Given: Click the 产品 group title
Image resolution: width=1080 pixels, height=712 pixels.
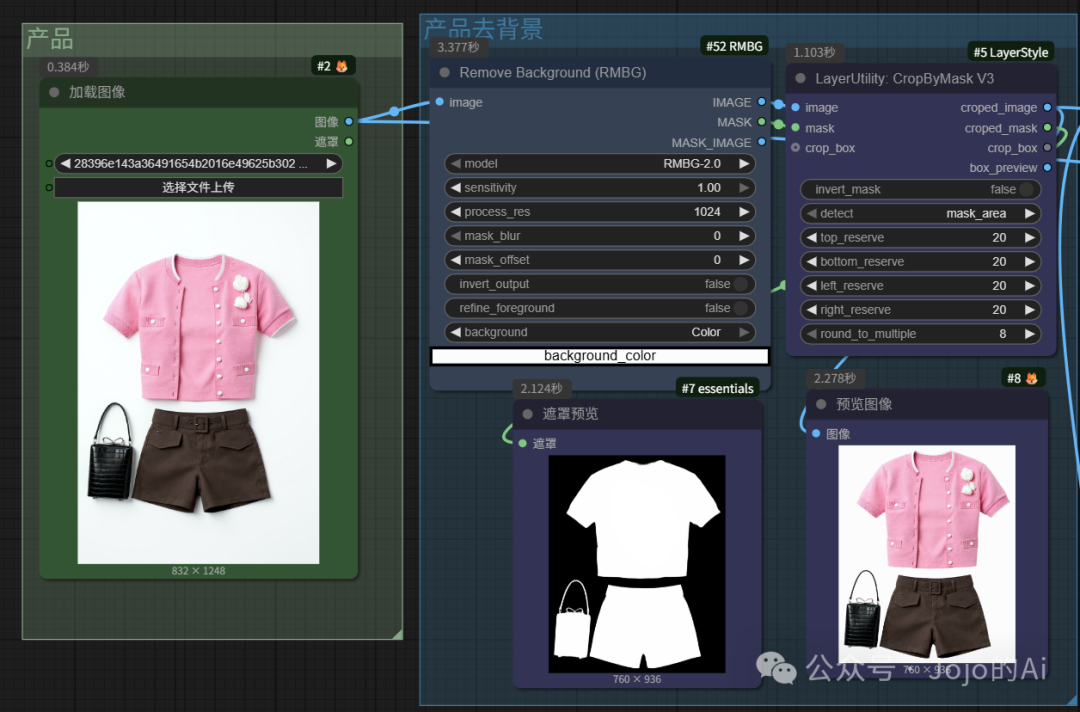Looking at the screenshot, I should pos(50,39).
